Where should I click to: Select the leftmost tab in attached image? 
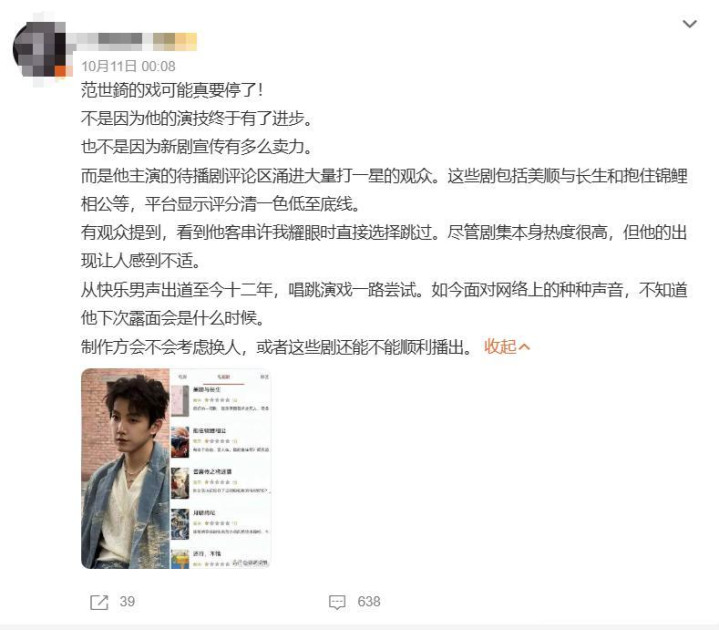pos(183,377)
